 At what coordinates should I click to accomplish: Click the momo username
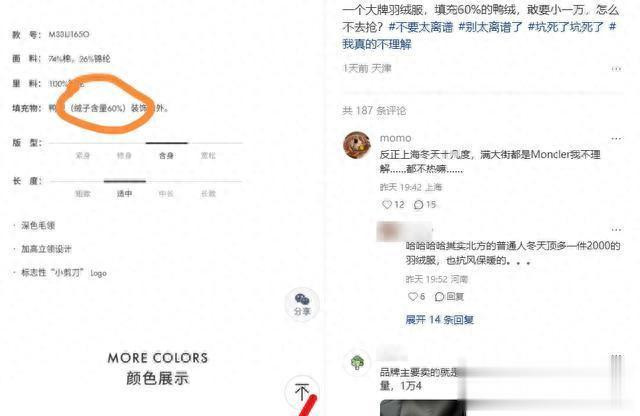pyautogui.click(x=396, y=138)
